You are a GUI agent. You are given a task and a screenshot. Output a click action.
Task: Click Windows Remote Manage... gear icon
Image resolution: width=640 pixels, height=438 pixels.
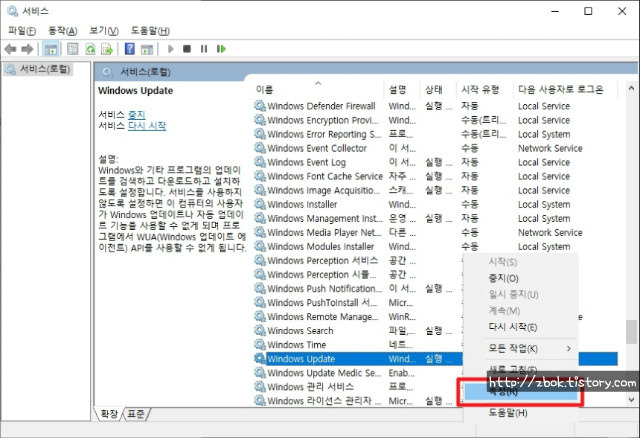(260, 316)
